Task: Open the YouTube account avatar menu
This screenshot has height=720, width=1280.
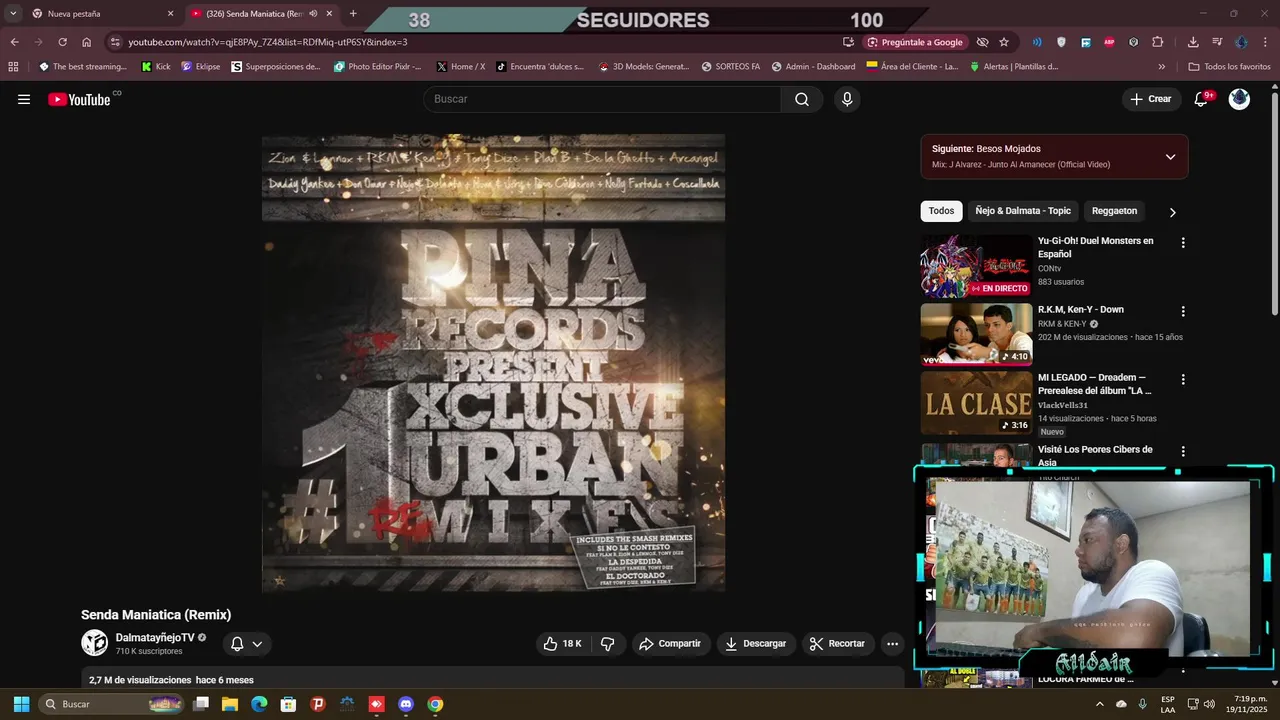Action: [x=1239, y=99]
